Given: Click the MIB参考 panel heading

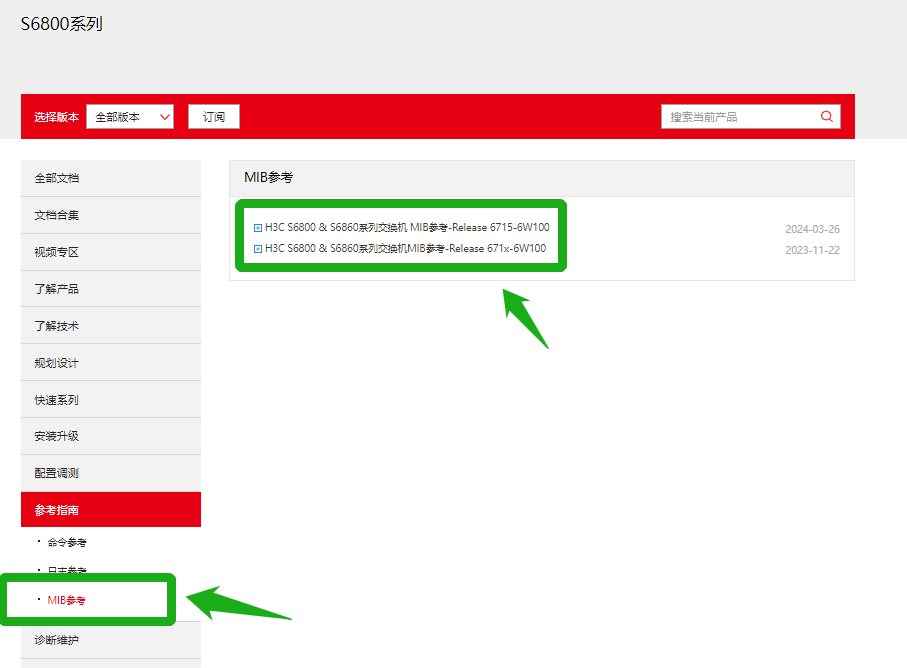Looking at the screenshot, I should click(x=268, y=178).
